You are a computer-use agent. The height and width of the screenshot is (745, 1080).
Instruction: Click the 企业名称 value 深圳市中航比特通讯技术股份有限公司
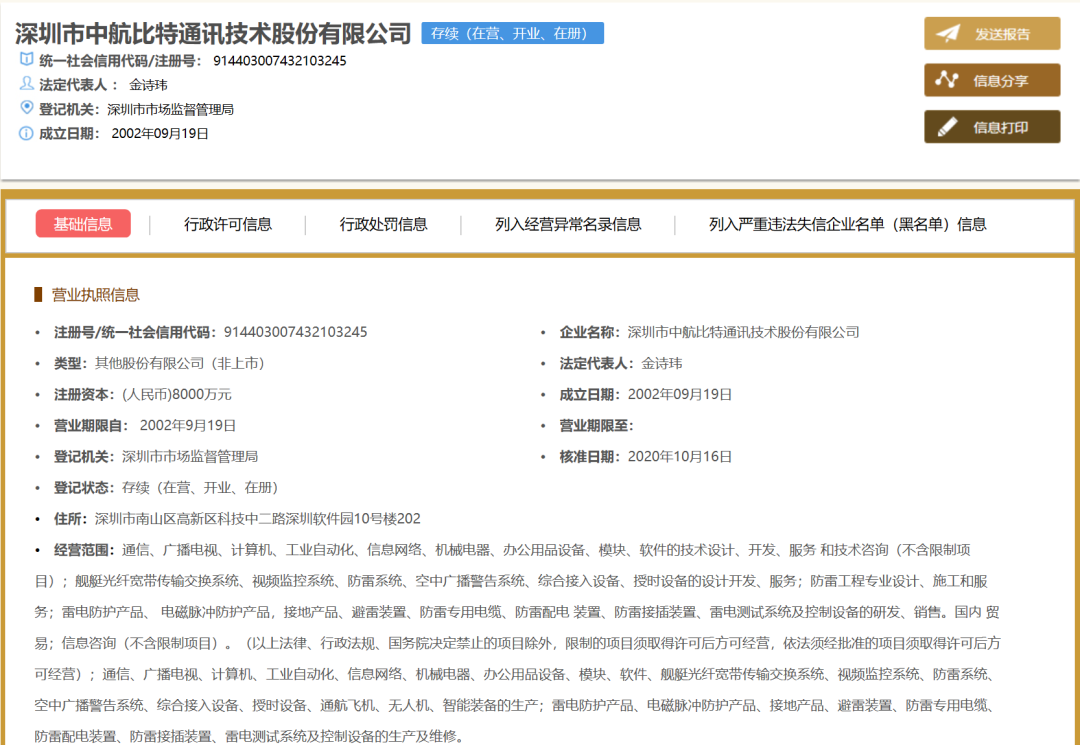(744, 332)
